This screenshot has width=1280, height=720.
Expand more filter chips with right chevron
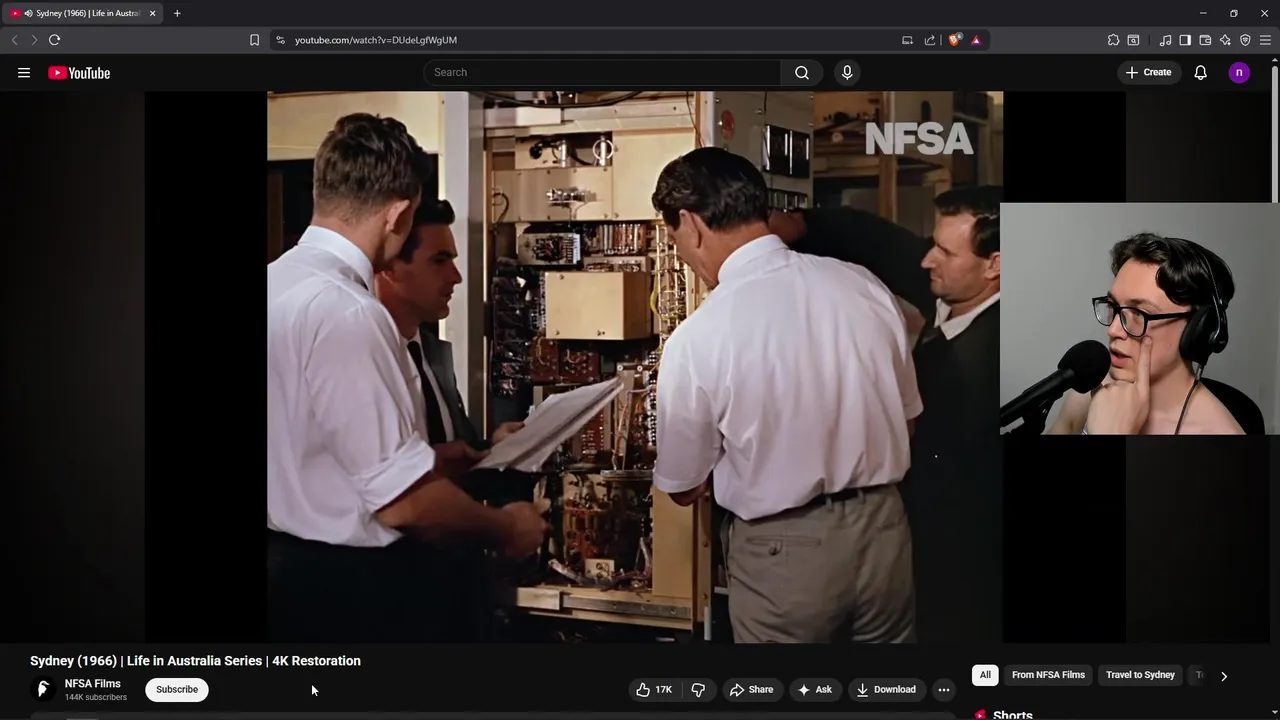tap(1223, 676)
